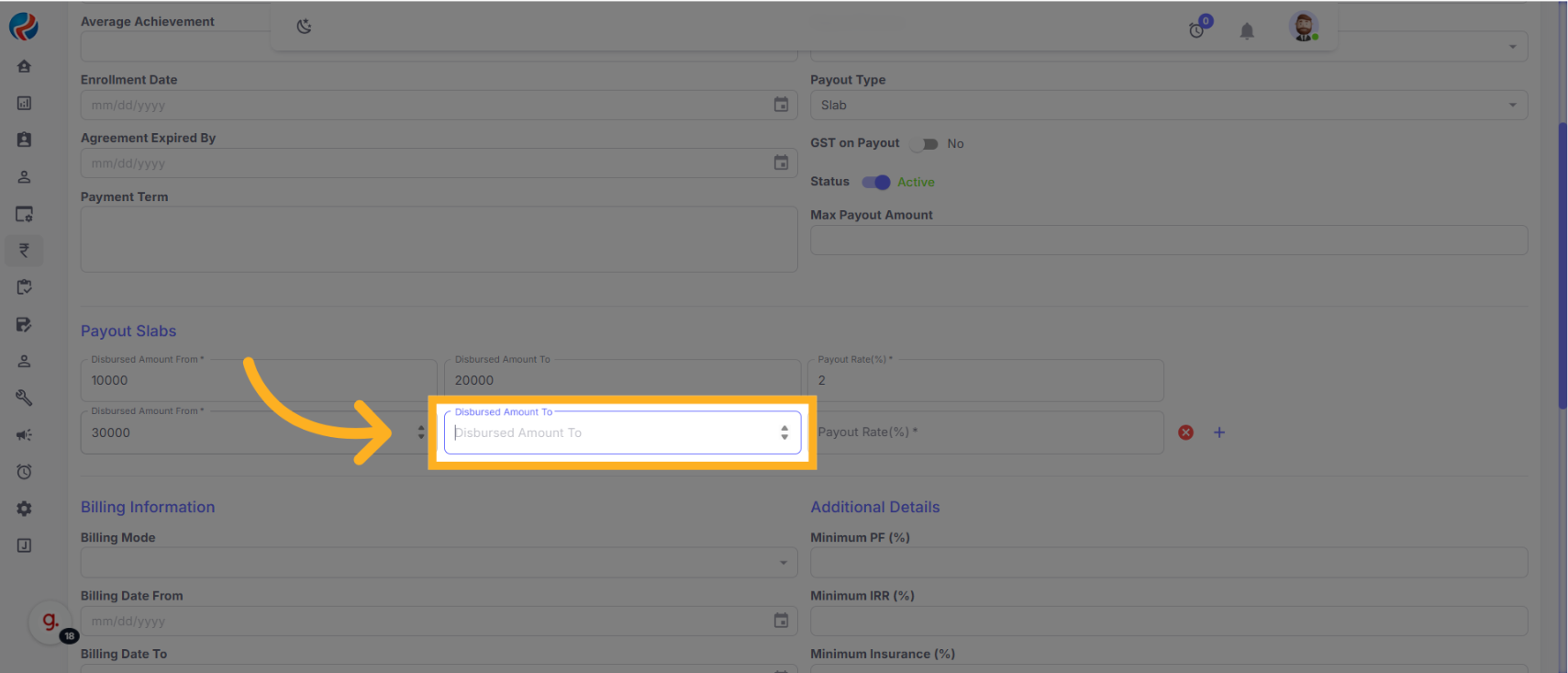Viewport: 1568px width, 673px height.
Task: Click the Max Payout Amount field
Action: coord(1168,241)
